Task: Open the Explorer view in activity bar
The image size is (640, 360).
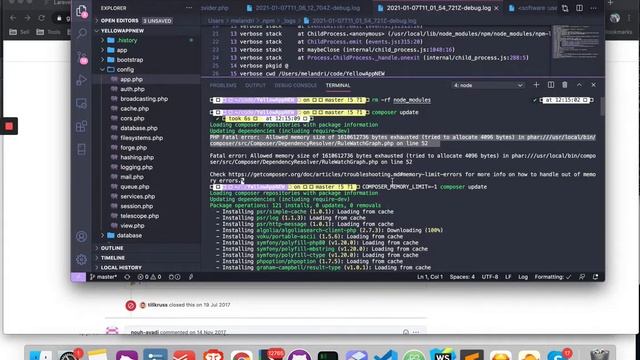Action: click(x=81, y=11)
